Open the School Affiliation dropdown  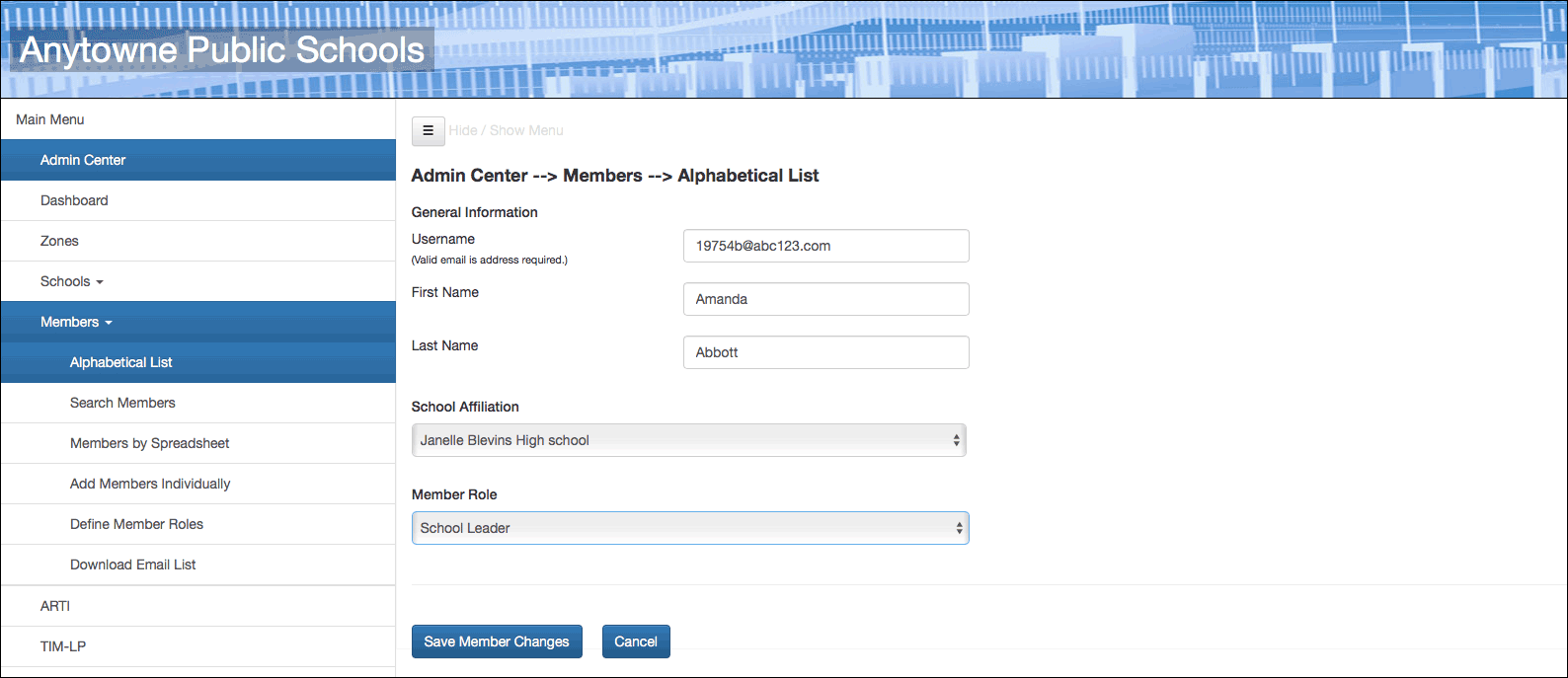(688, 440)
